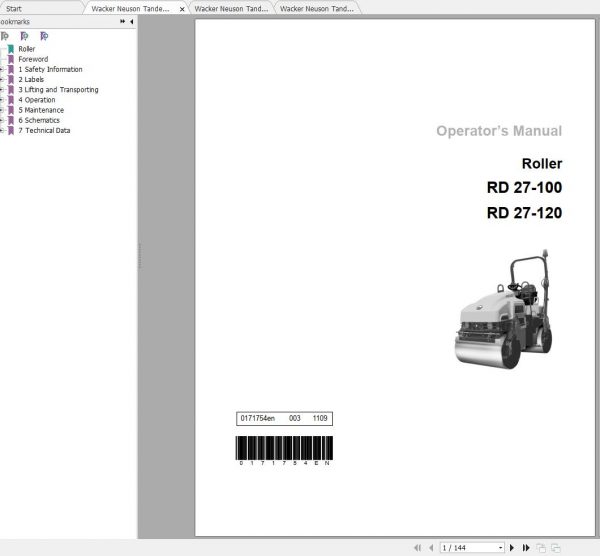Collapse bookmarks panel with left arrow
Viewport: 600px width, 556px height.
(x=132, y=21)
